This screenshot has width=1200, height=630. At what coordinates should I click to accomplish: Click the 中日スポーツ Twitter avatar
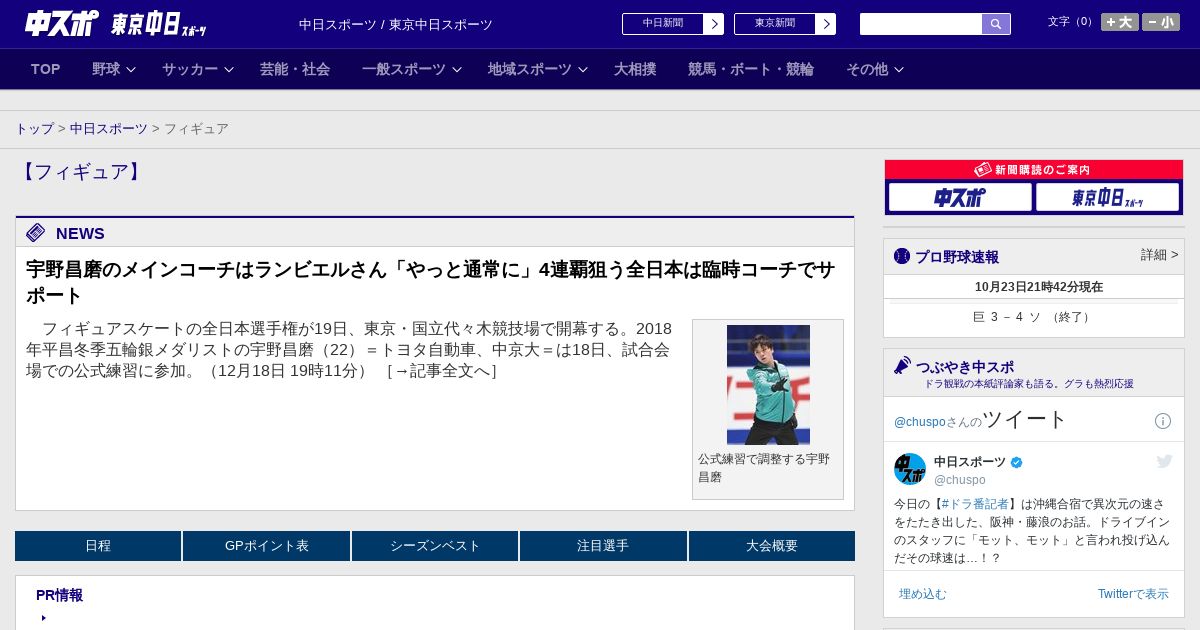(x=910, y=469)
